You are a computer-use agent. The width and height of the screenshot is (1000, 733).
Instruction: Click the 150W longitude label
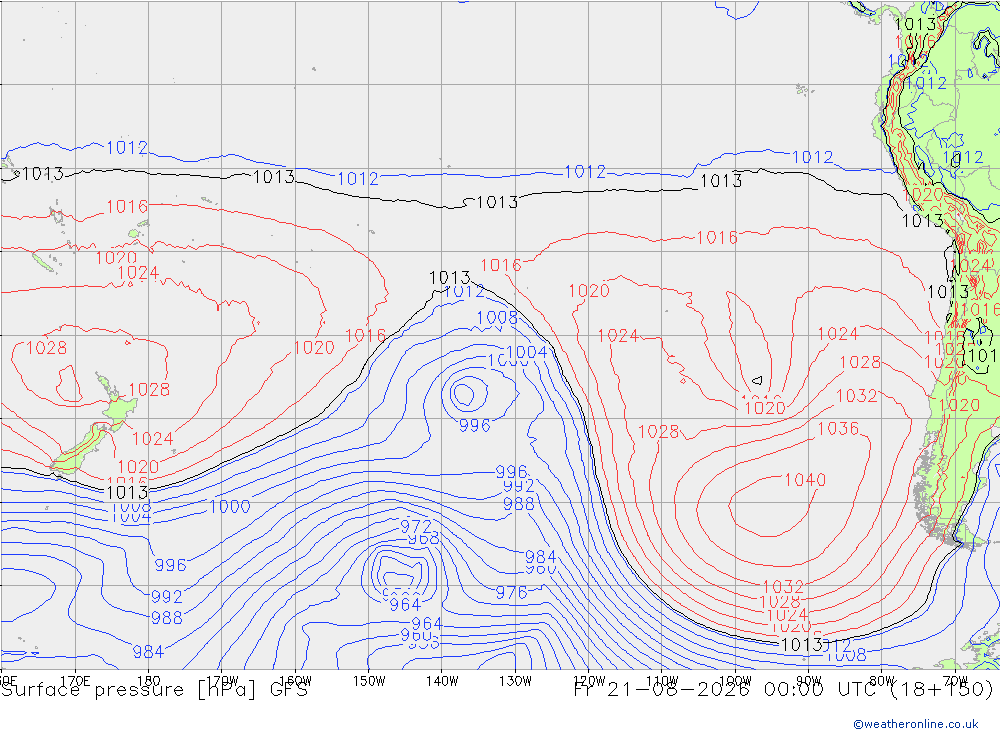point(369,681)
